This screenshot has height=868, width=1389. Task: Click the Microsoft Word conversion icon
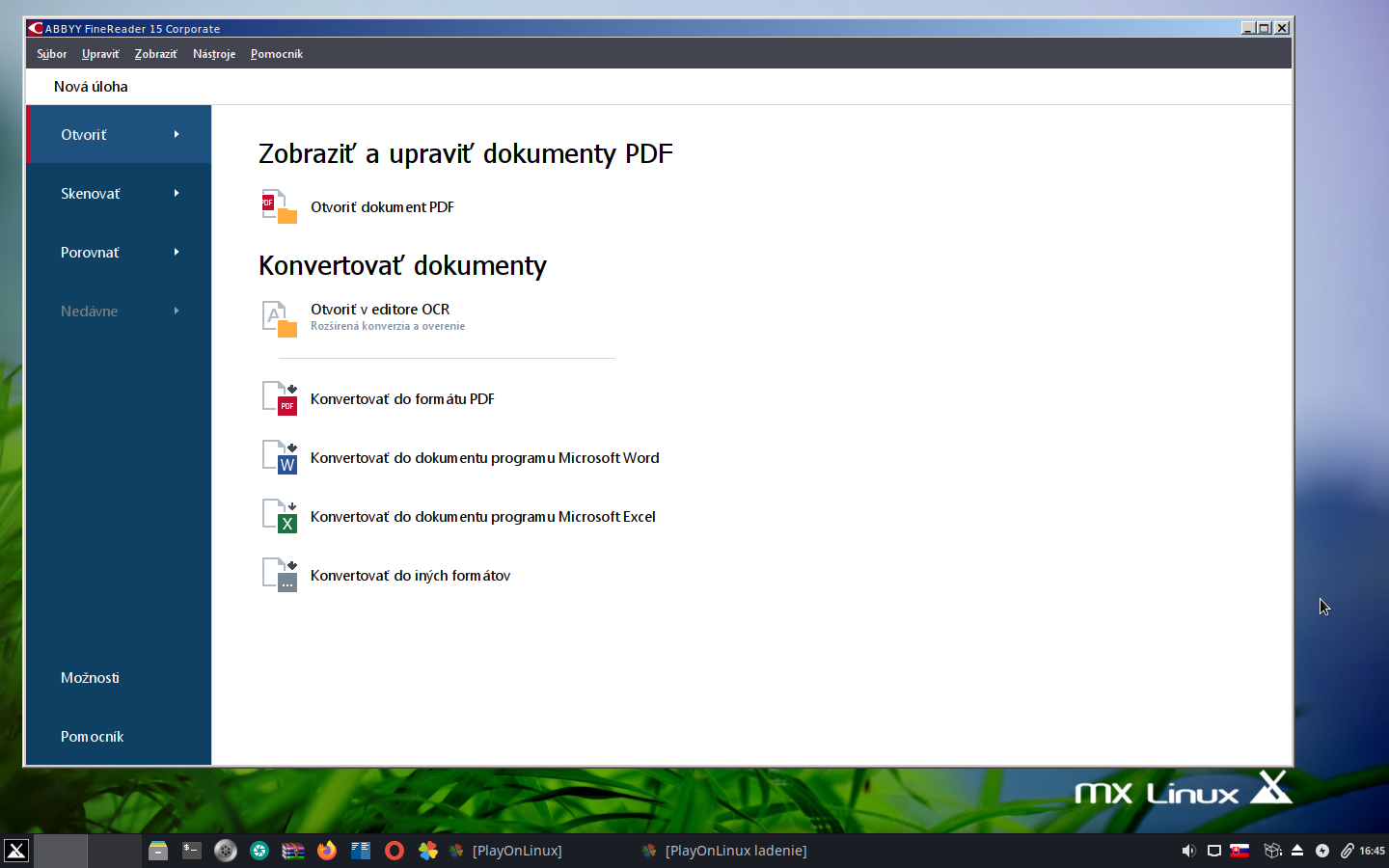pyautogui.click(x=280, y=457)
